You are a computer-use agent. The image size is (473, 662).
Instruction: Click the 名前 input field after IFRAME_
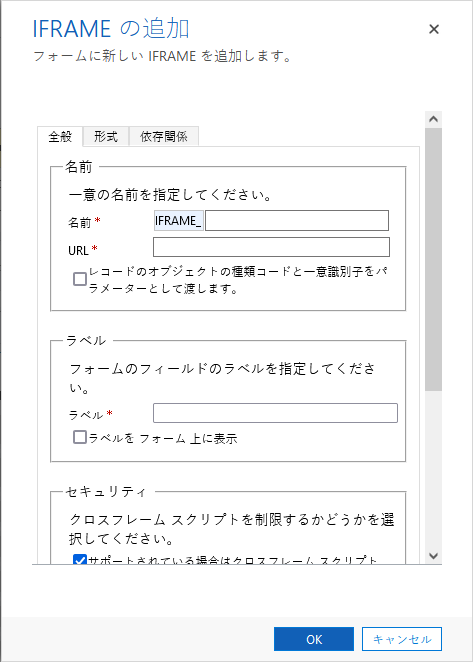point(297,221)
